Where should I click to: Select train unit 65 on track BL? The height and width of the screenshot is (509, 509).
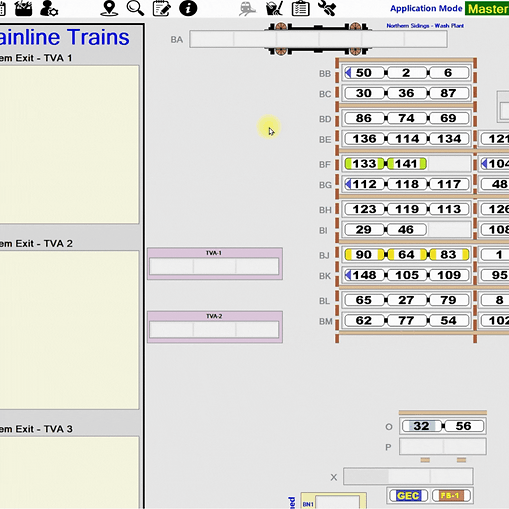(364, 300)
